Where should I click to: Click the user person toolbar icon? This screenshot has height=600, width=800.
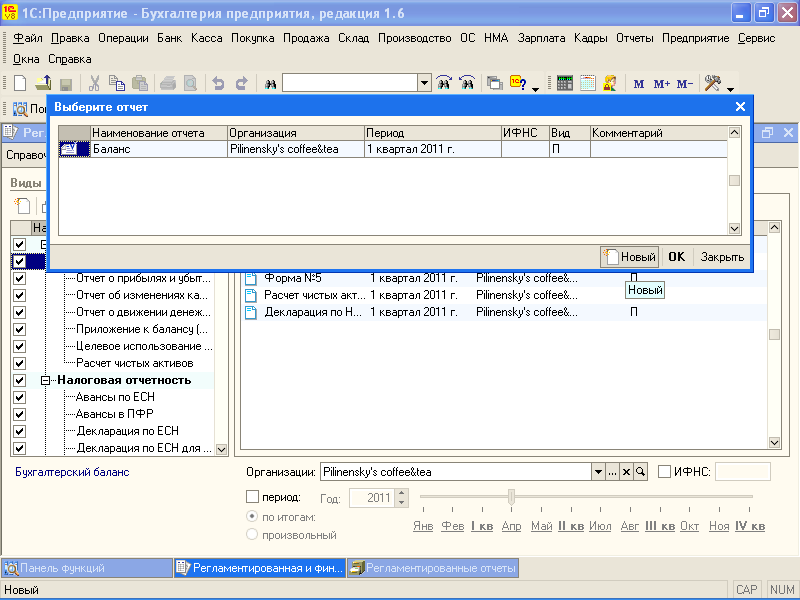(x=610, y=83)
